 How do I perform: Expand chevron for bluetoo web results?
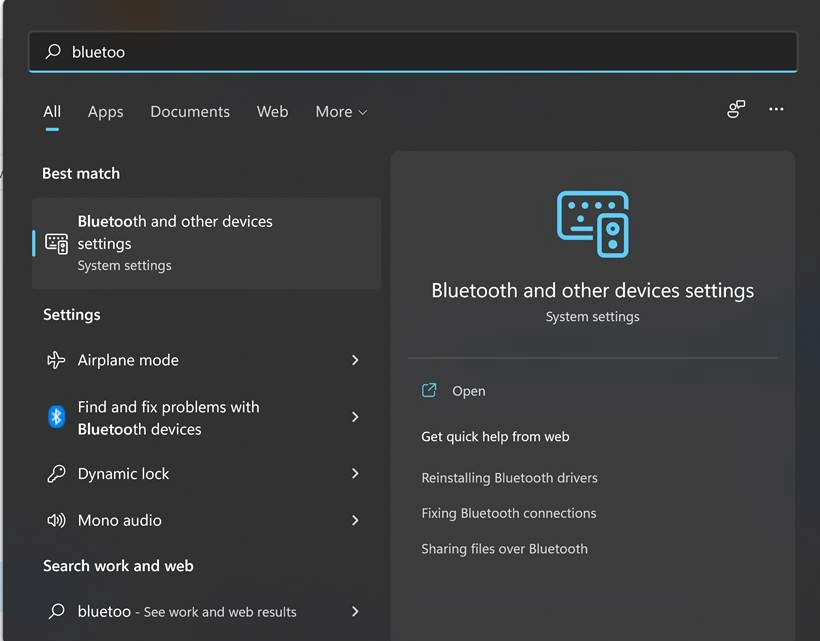(355, 611)
